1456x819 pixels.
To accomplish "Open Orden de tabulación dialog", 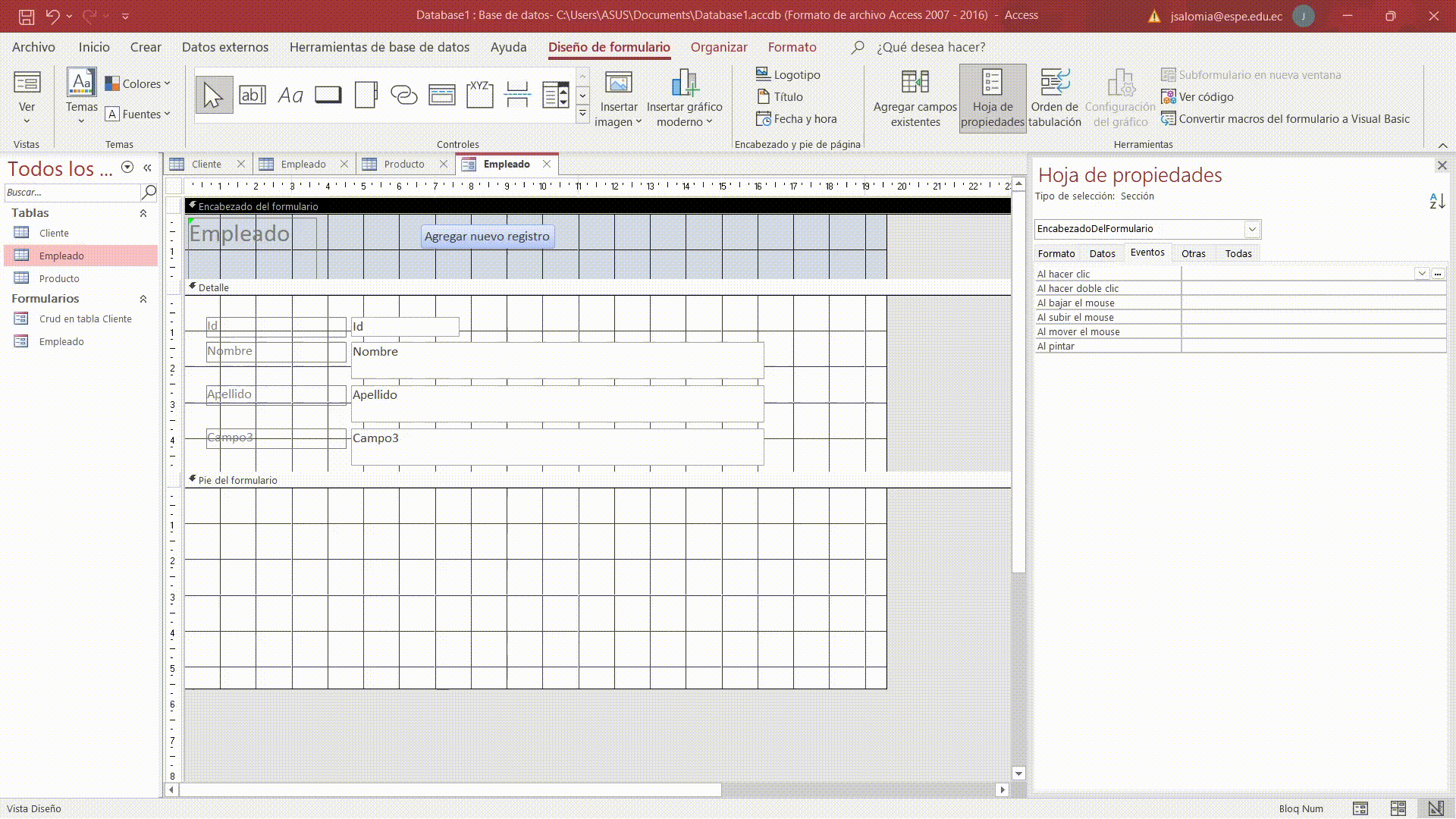I will (x=1055, y=99).
